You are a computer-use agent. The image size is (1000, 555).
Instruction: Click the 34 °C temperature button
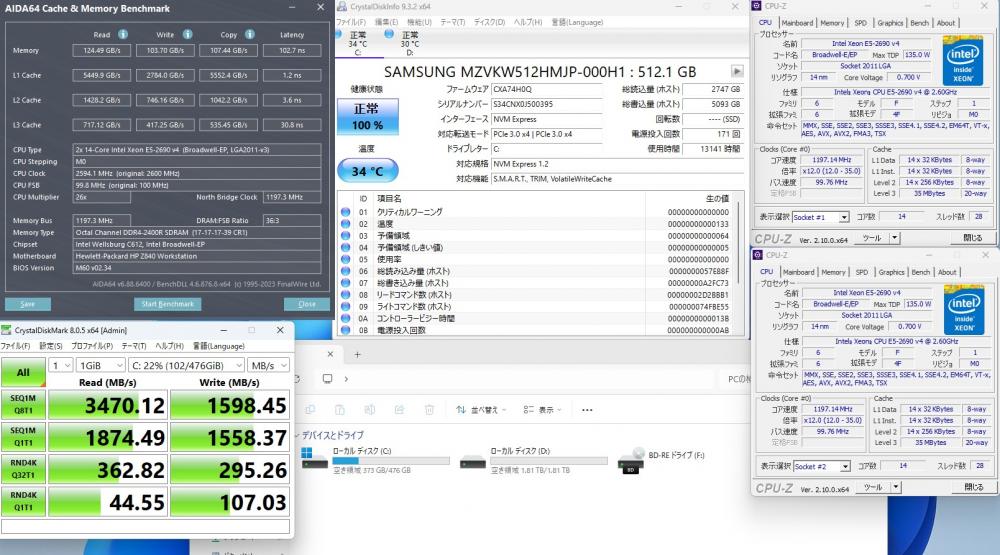point(367,171)
